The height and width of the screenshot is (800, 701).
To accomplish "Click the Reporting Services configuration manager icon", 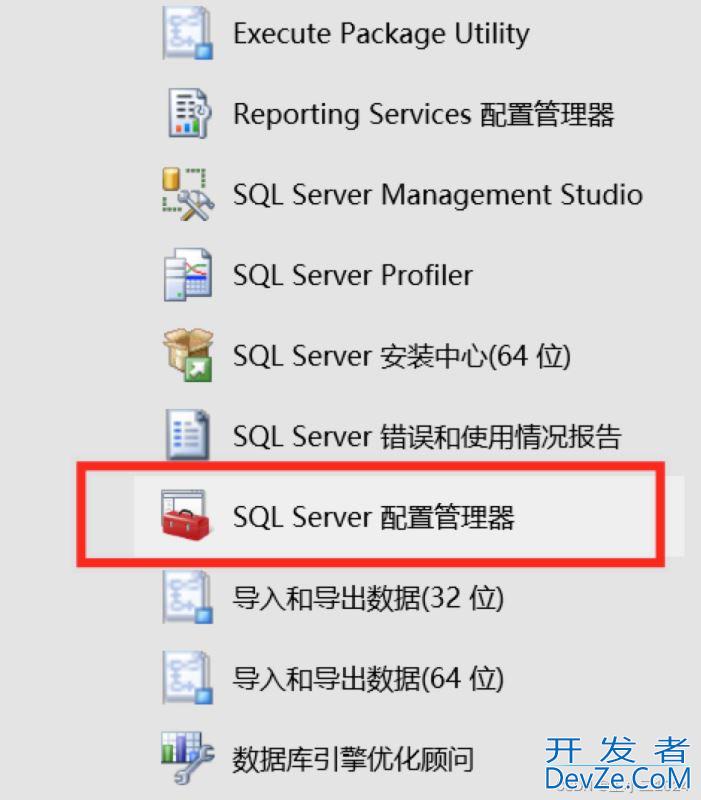I will coord(187,113).
